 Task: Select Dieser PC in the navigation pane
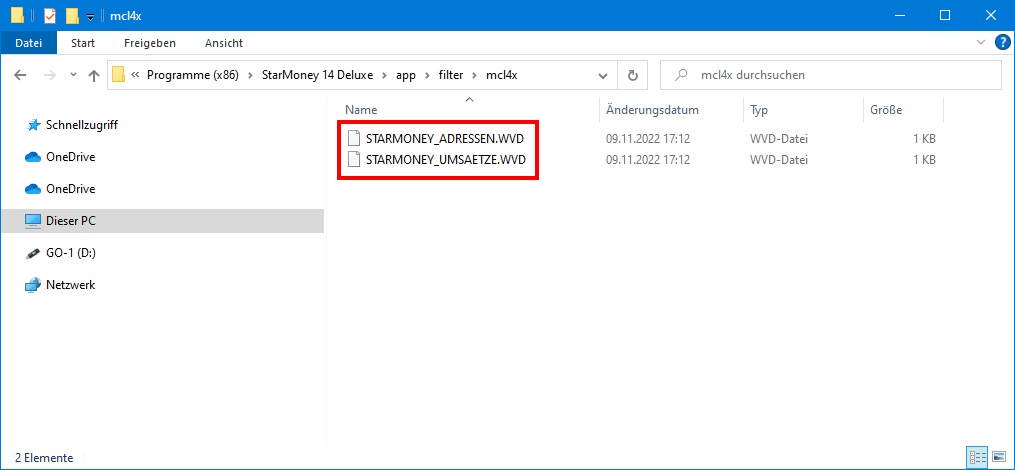(x=71, y=221)
